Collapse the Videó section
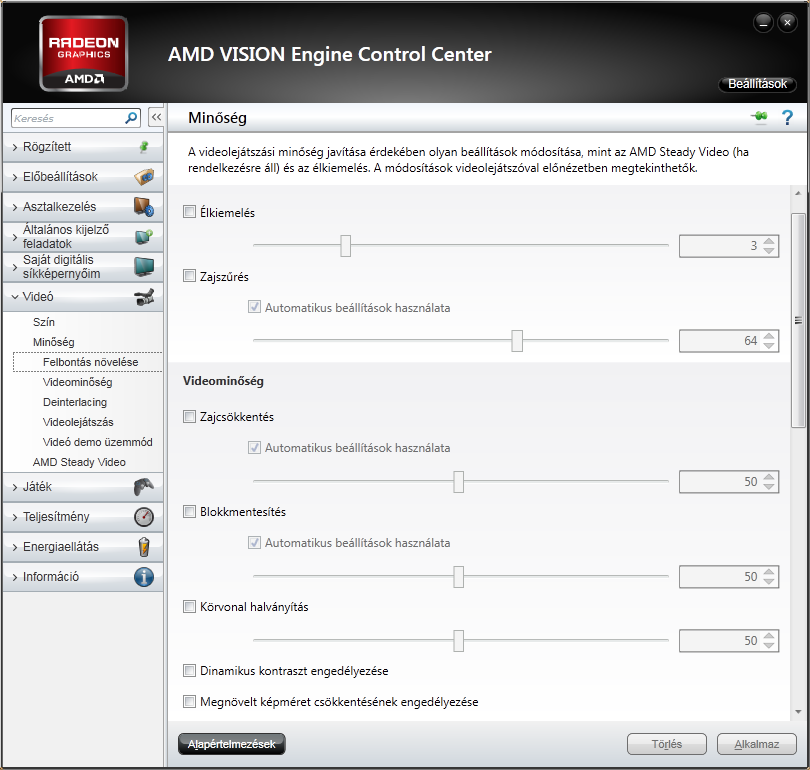Image resolution: width=810 pixels, height=770 pixels. (x=83, y=296)
